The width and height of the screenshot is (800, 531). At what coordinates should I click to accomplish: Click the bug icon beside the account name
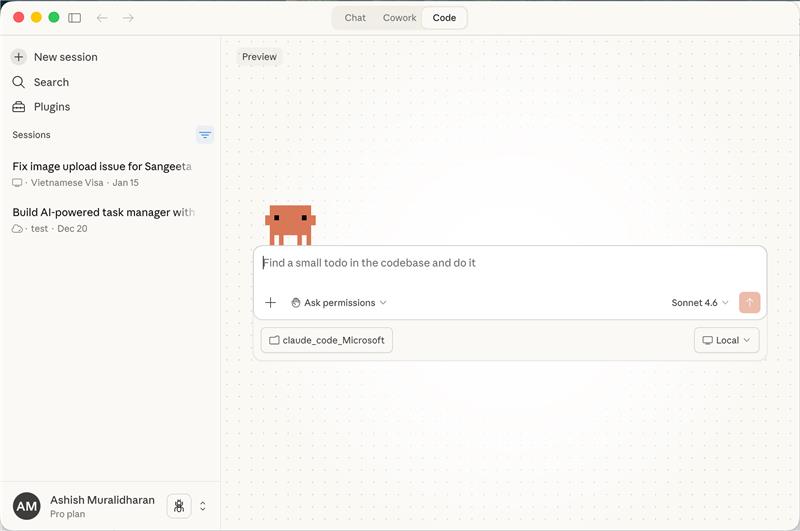[x=179, y=506]
